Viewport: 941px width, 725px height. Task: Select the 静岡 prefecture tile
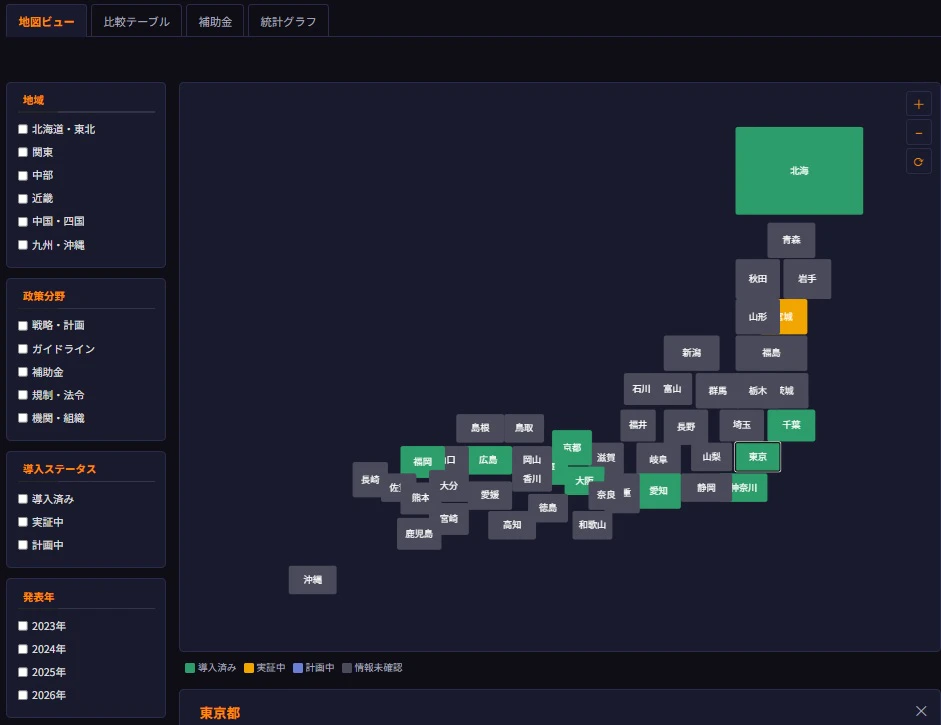tap(706, 488)
